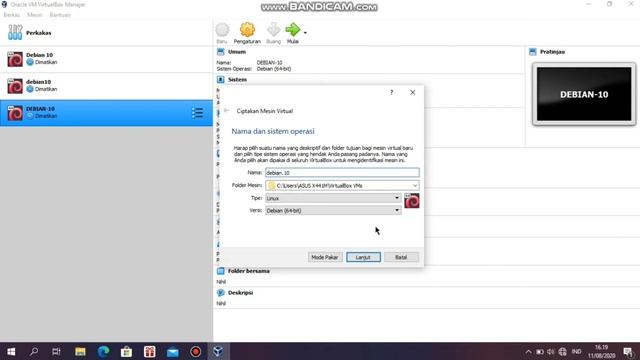Image resolution: width=640 pixels, height=360 pixels.
Task: Click the Deskripsi speech bubble icon
Action: tap(221, 293)
